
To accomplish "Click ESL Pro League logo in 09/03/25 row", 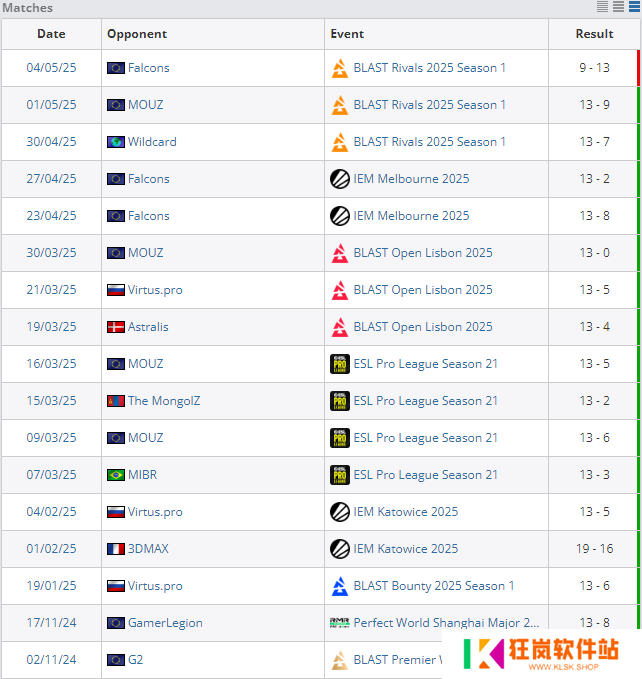I will click(x=340, y=438).
